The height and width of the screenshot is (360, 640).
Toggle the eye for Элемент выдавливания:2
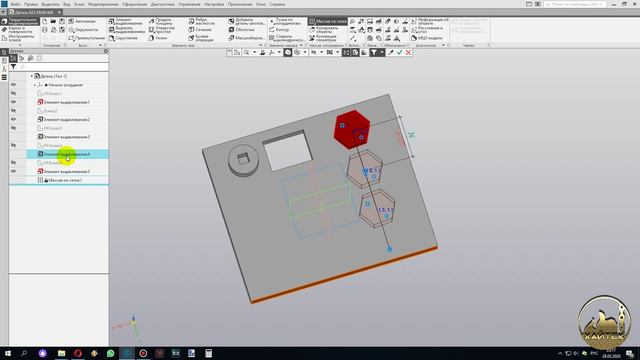pos(13,119)
